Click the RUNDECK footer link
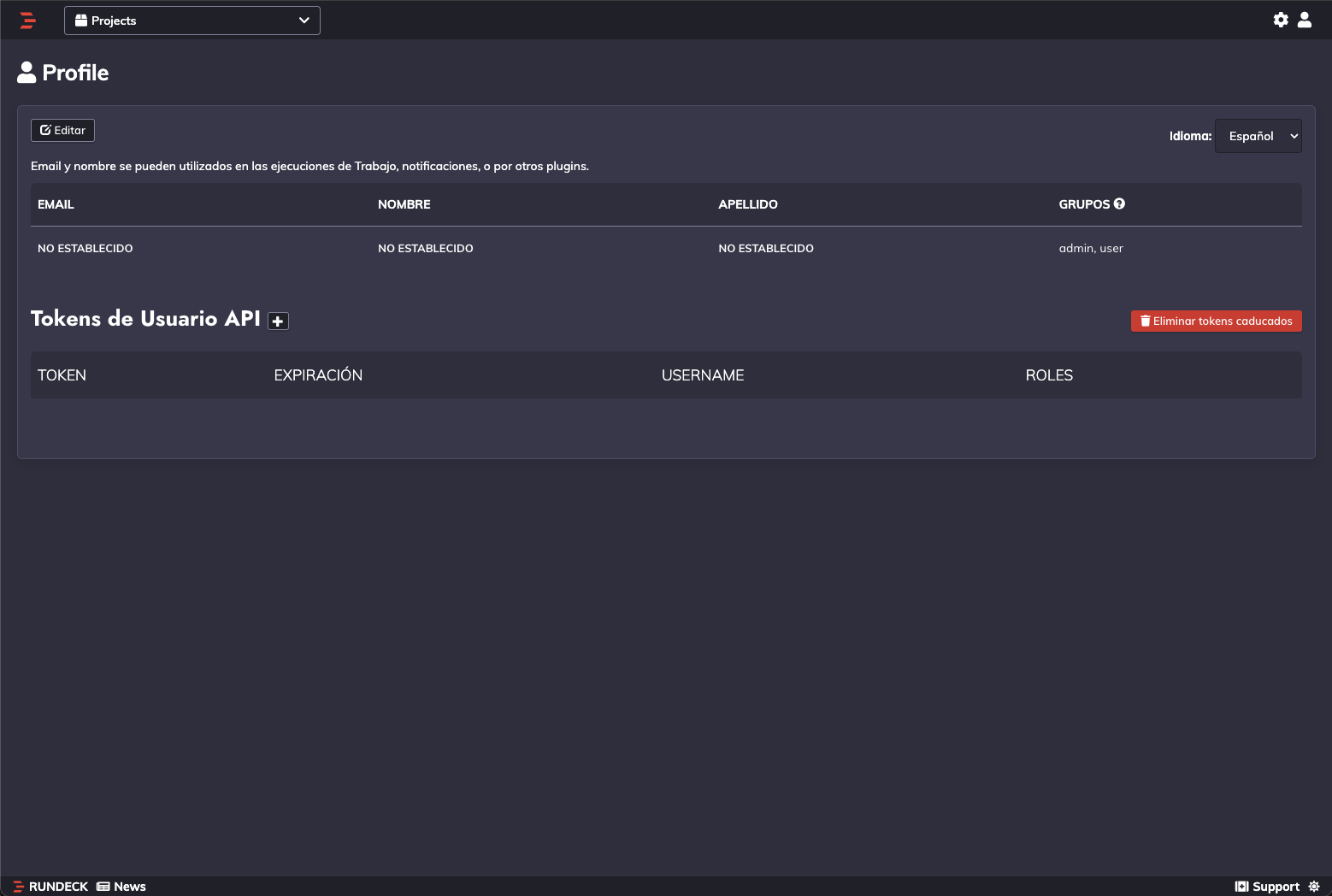The image size is (1332, 896). click(50, 887)
